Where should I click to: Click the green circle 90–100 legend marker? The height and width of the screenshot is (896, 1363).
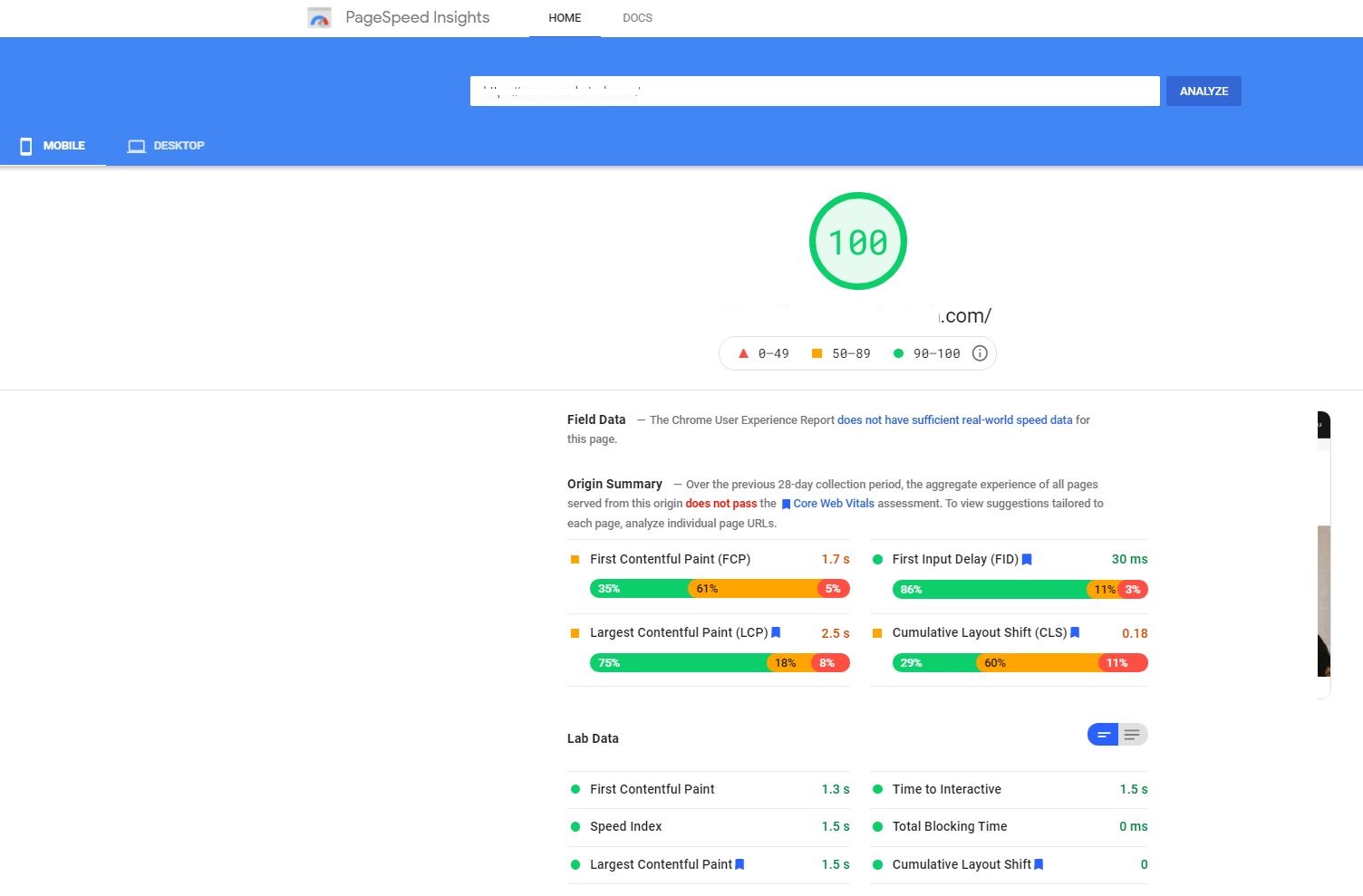898,353
